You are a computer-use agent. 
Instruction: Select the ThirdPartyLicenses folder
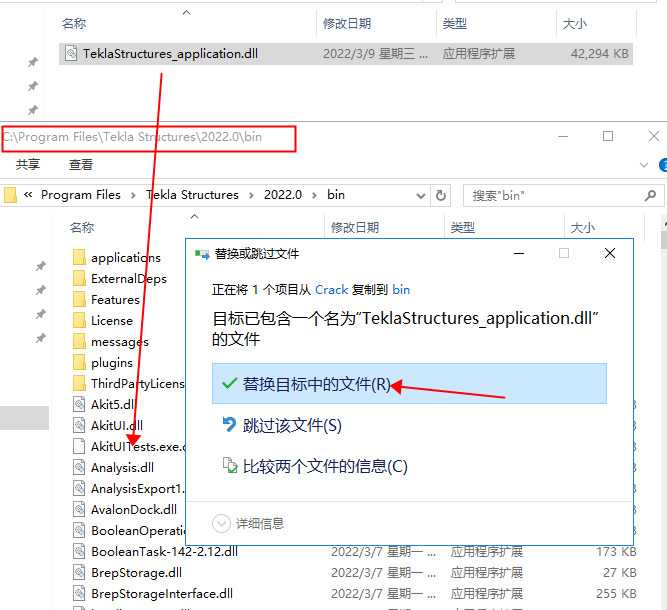point(137,383)
